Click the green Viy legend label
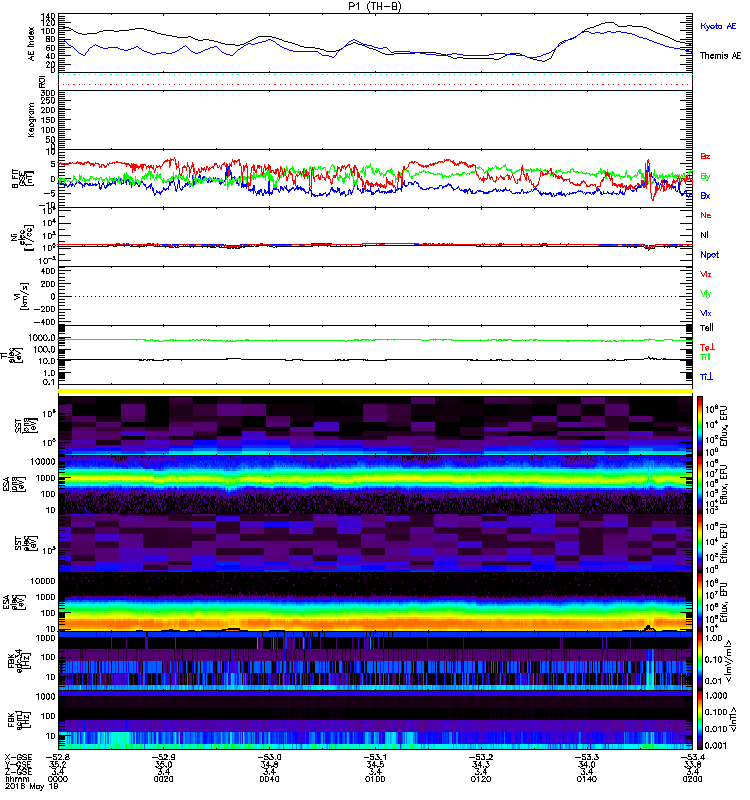The width and height of the screenshot is (750, 800). tap(706, 294)
